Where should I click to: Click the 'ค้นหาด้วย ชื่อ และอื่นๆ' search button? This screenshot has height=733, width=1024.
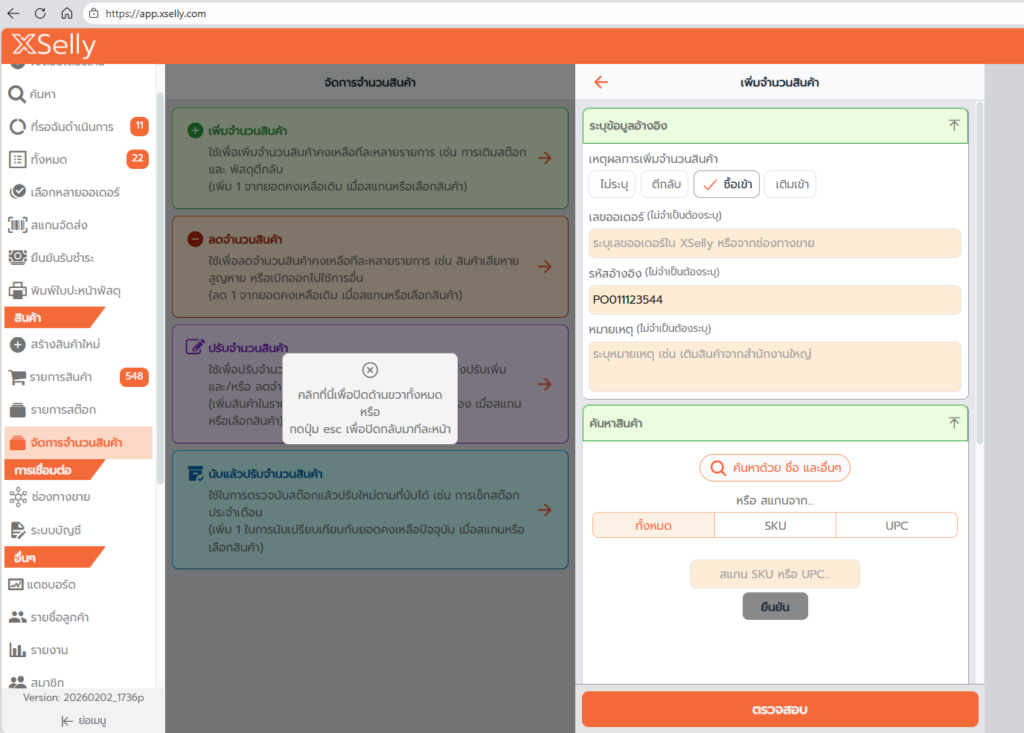click(775, 467)
